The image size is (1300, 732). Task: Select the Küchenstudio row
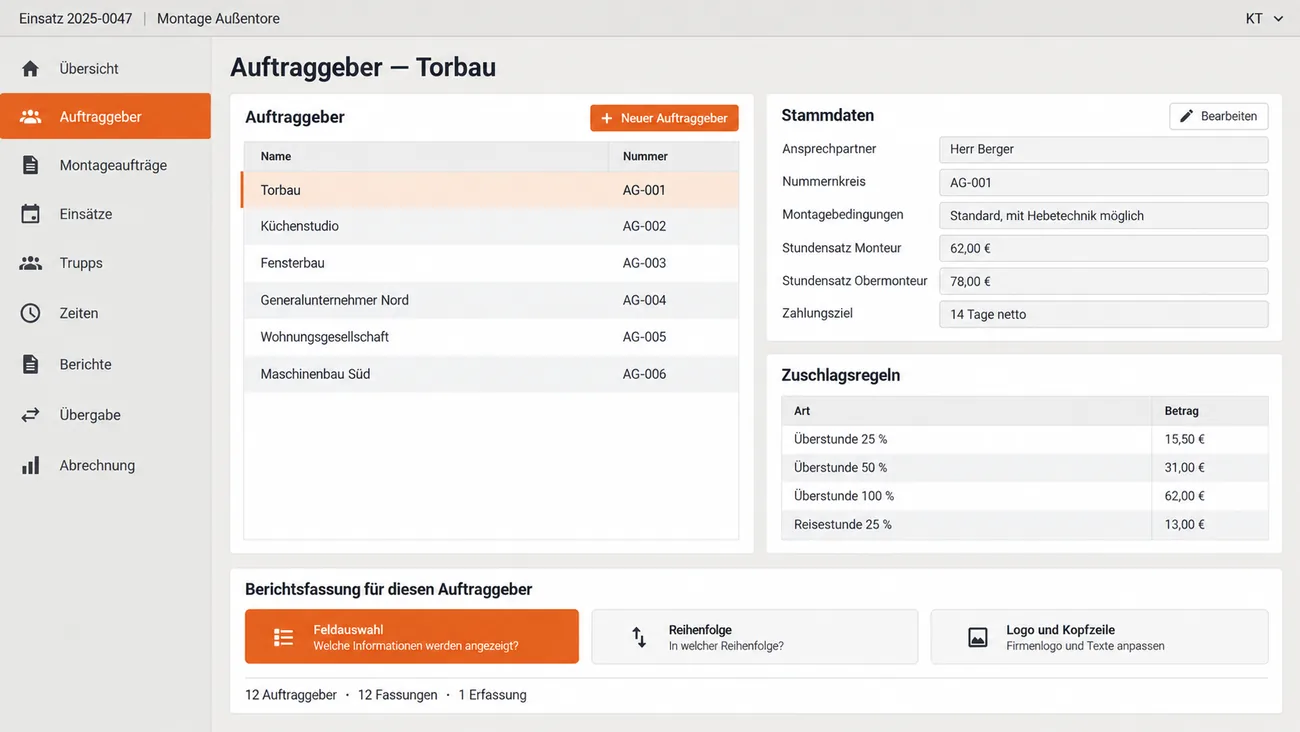(491, 226)
